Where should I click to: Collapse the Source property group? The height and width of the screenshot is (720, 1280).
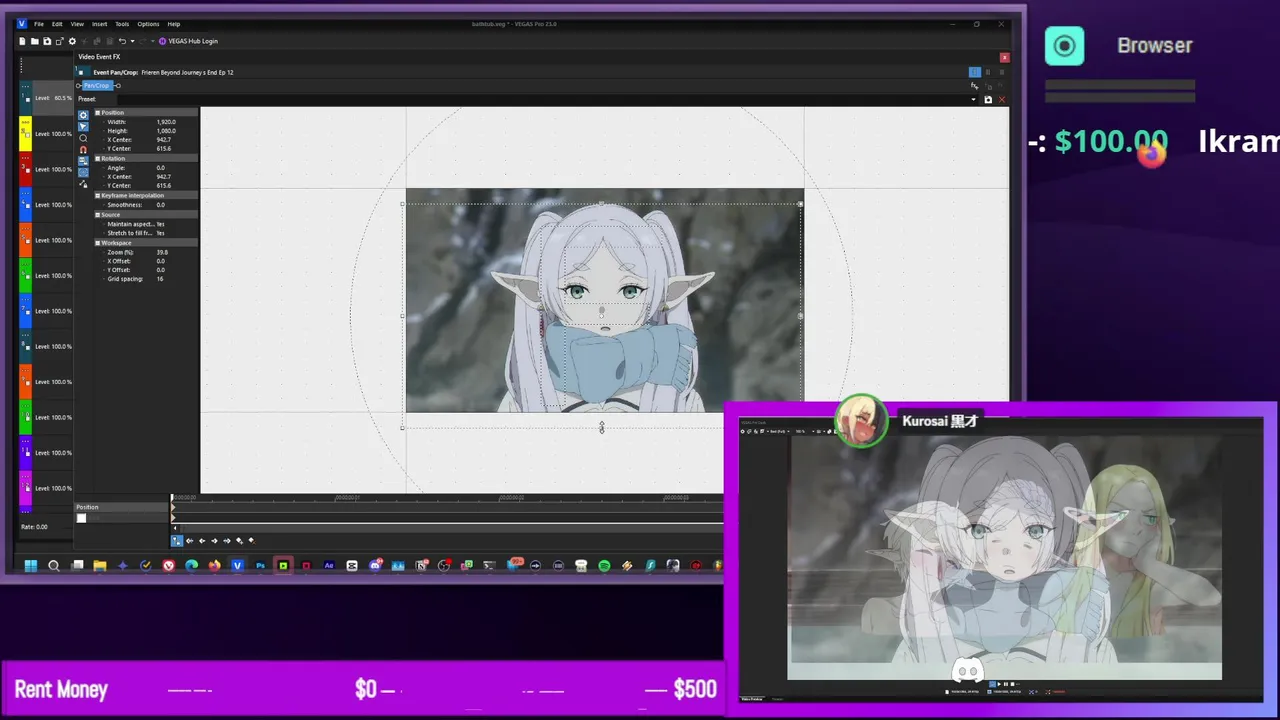[97, 214]
